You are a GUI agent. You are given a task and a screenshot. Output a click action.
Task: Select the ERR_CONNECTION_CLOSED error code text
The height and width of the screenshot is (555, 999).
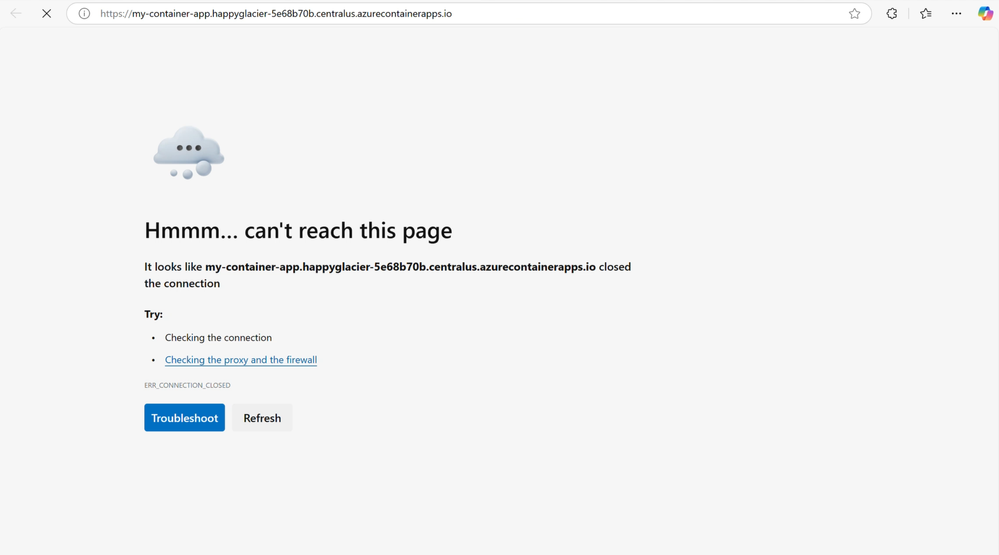187,386
